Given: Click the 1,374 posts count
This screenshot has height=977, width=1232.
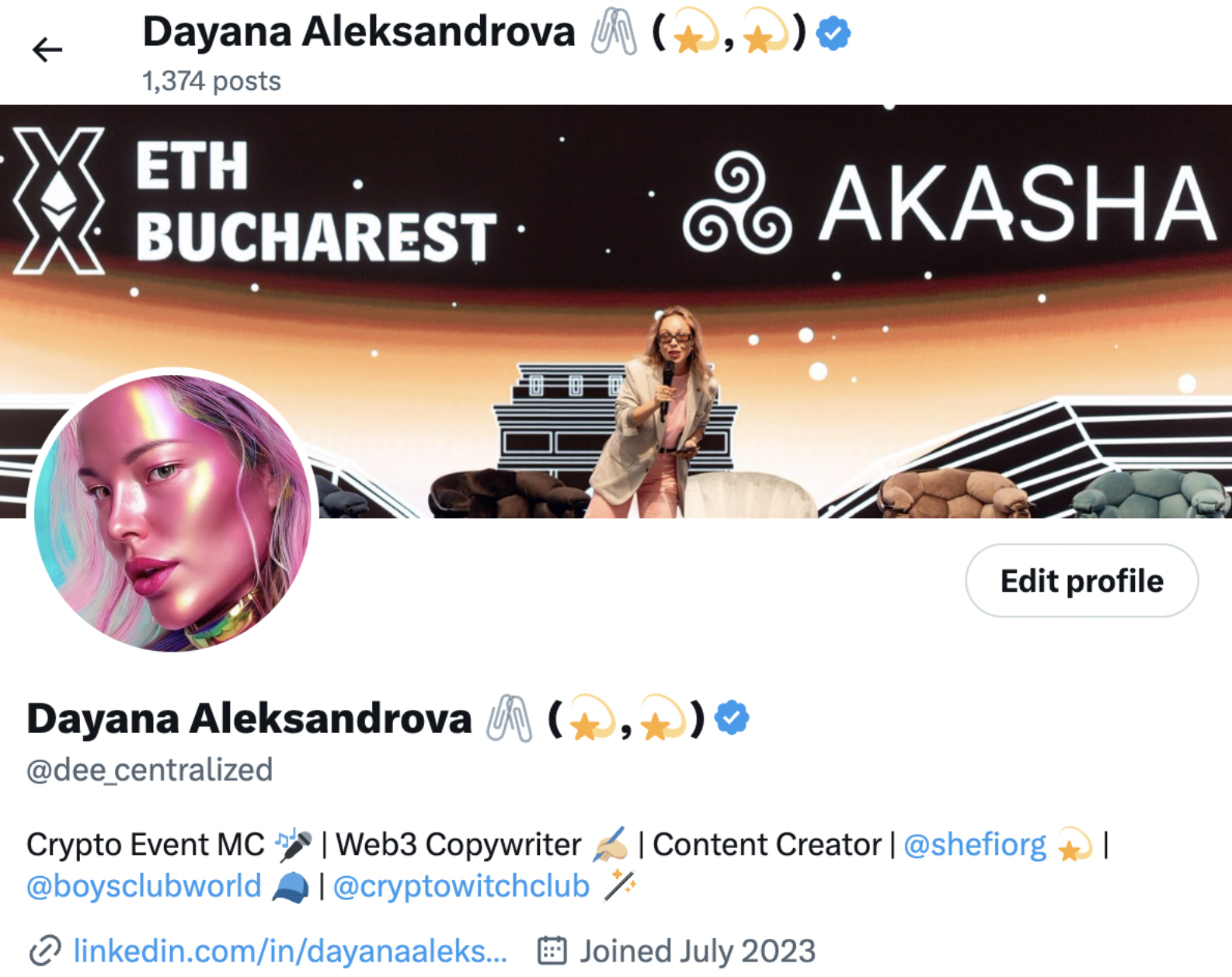Looking at the screenshot, I should pyautogui.click(x=211, y=81).
